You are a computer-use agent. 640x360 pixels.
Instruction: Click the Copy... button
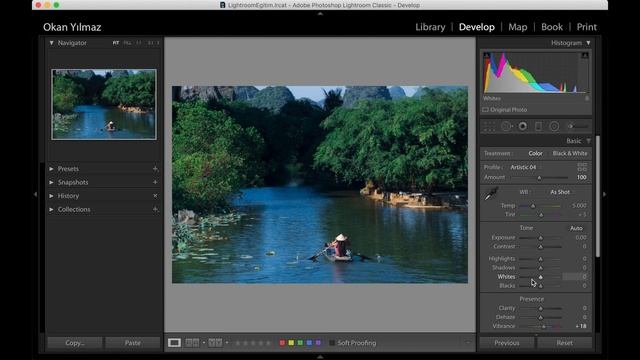coord(75,343)
